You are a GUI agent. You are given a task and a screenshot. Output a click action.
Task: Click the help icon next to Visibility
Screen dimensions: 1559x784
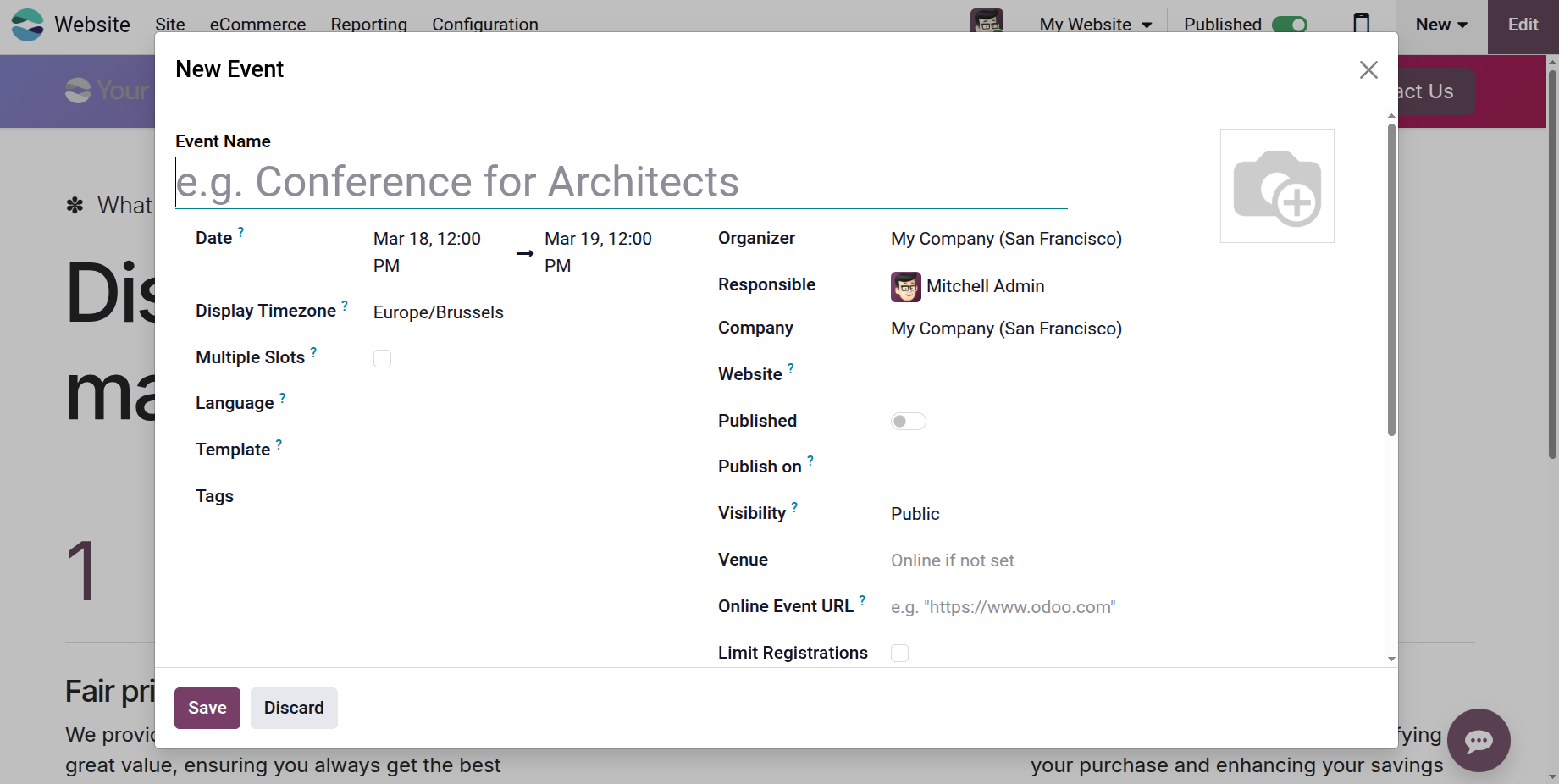[x=794, y=508]
